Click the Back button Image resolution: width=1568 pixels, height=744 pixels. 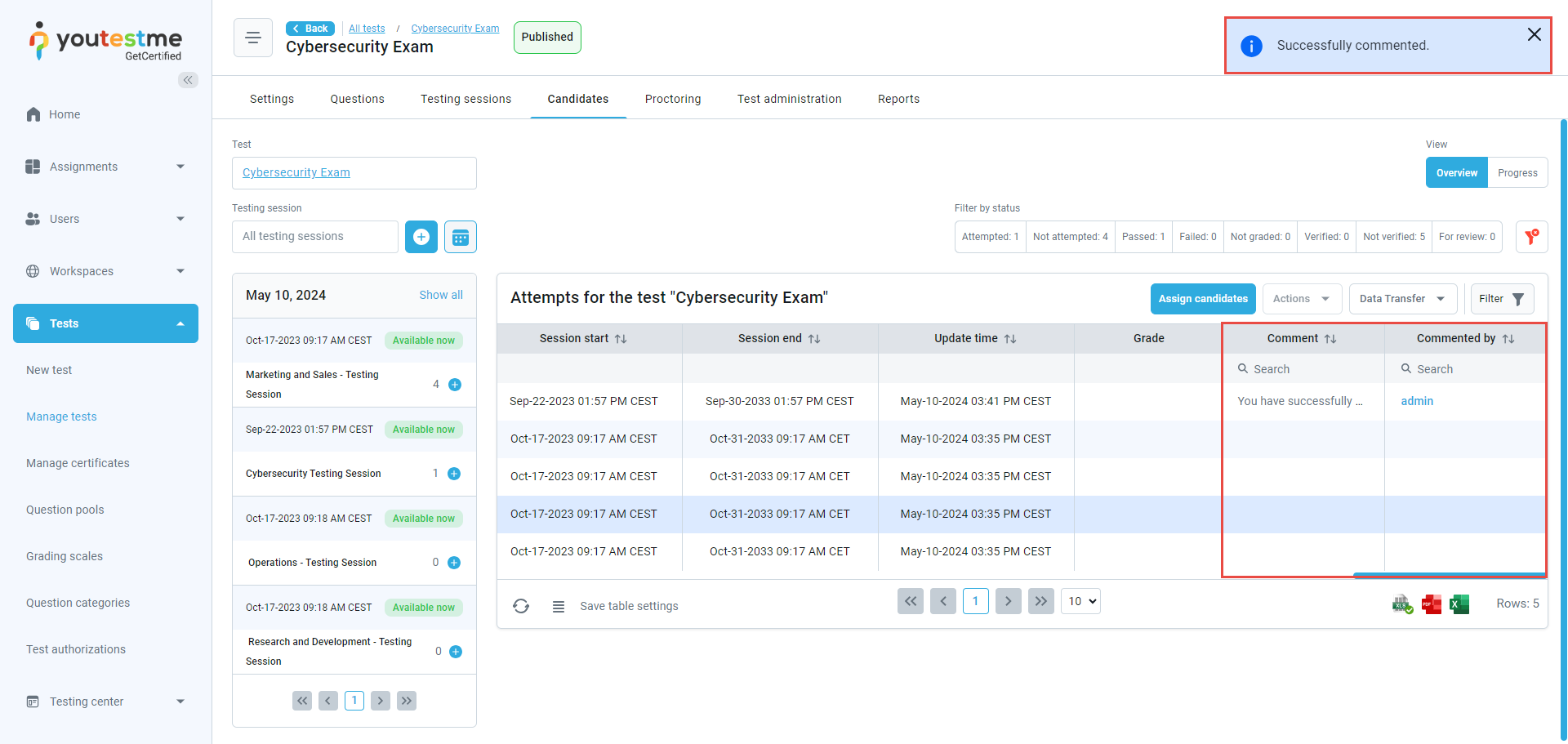[310, 29]
